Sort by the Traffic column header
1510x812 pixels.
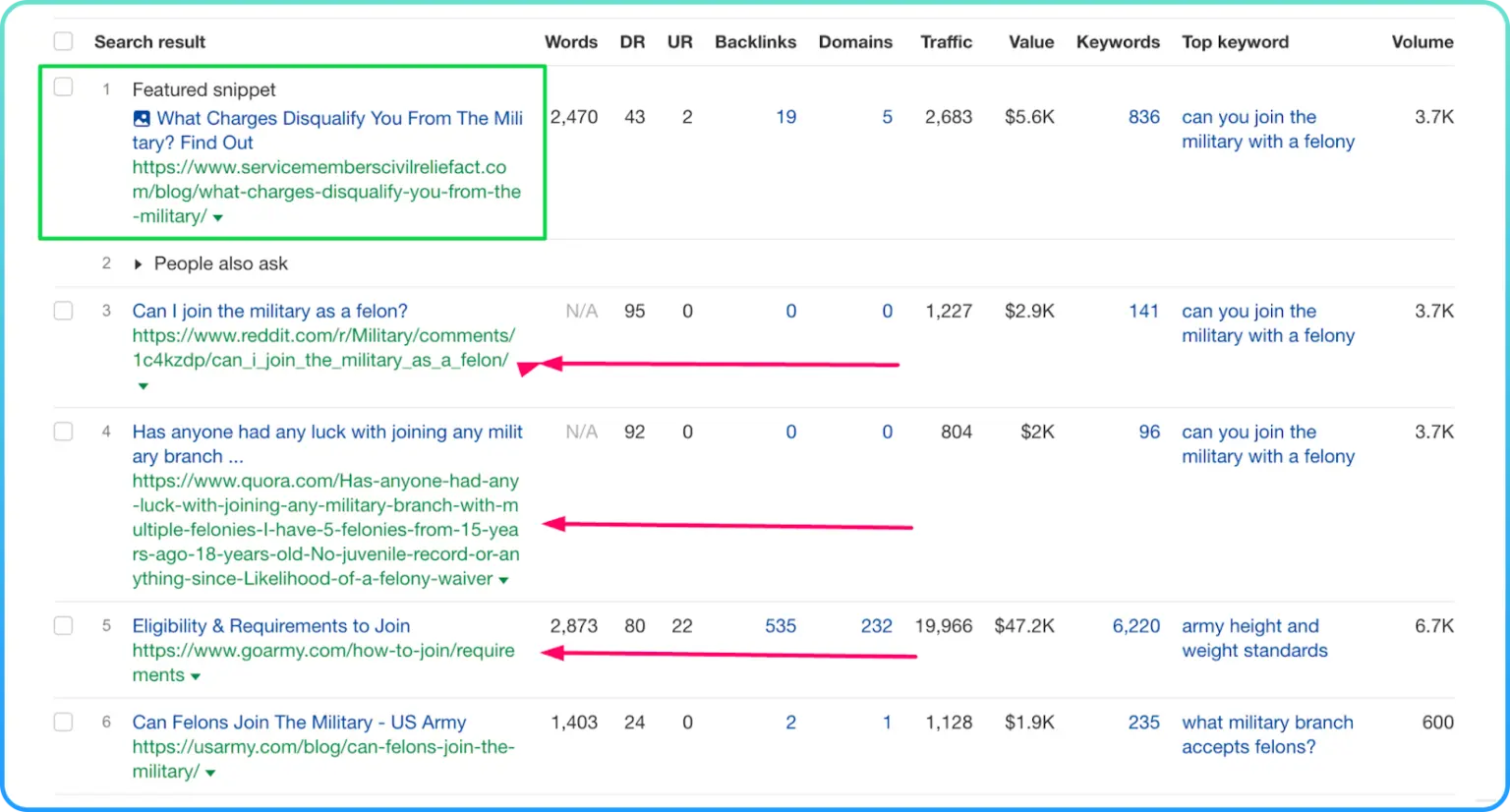[946, 42]
